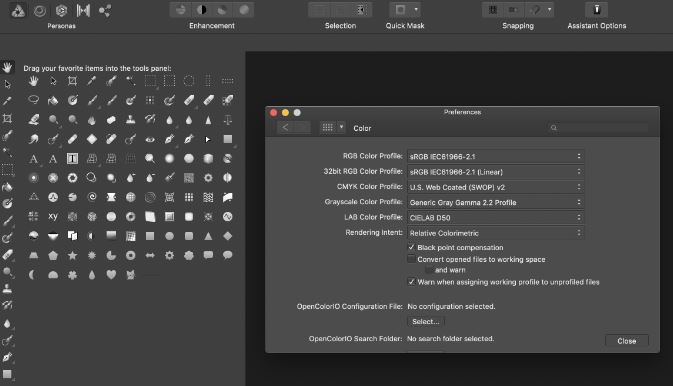Pick the Pentagon polygon shape icon
The image size is (673, 386).
pos(53,255)
